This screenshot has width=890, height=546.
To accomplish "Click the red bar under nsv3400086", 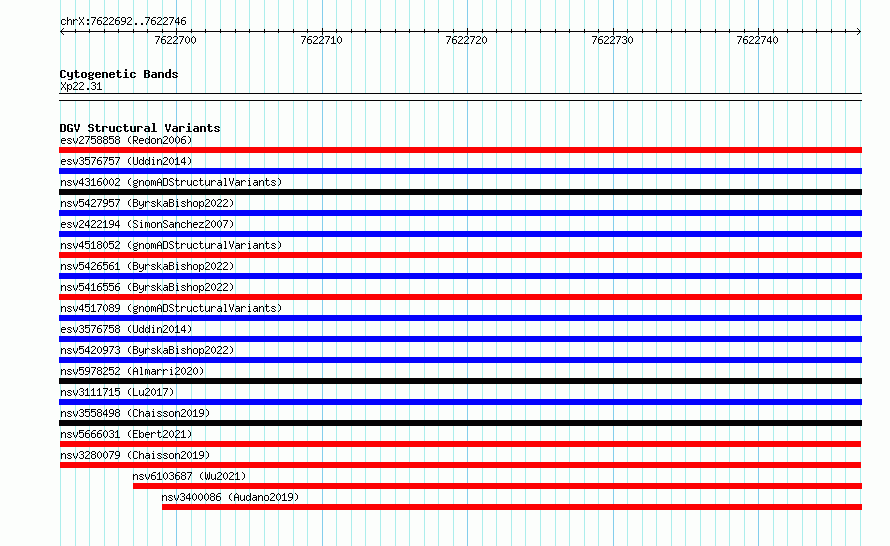I will [x=512, y=507].
